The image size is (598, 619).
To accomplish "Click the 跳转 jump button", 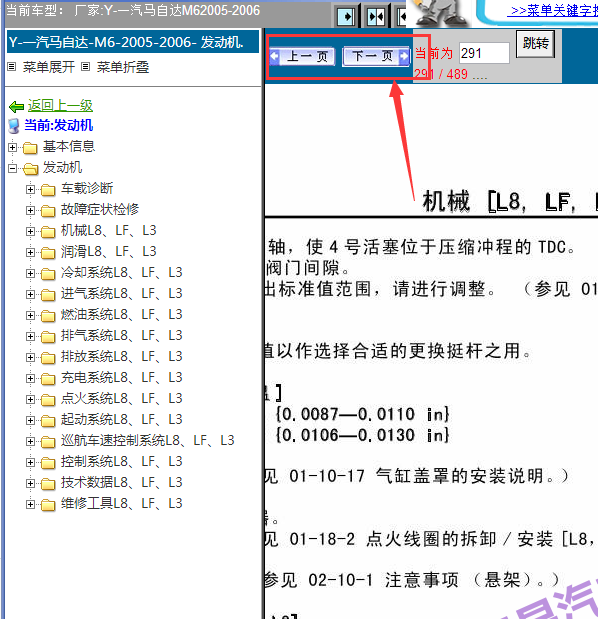I will coord(536,43).
